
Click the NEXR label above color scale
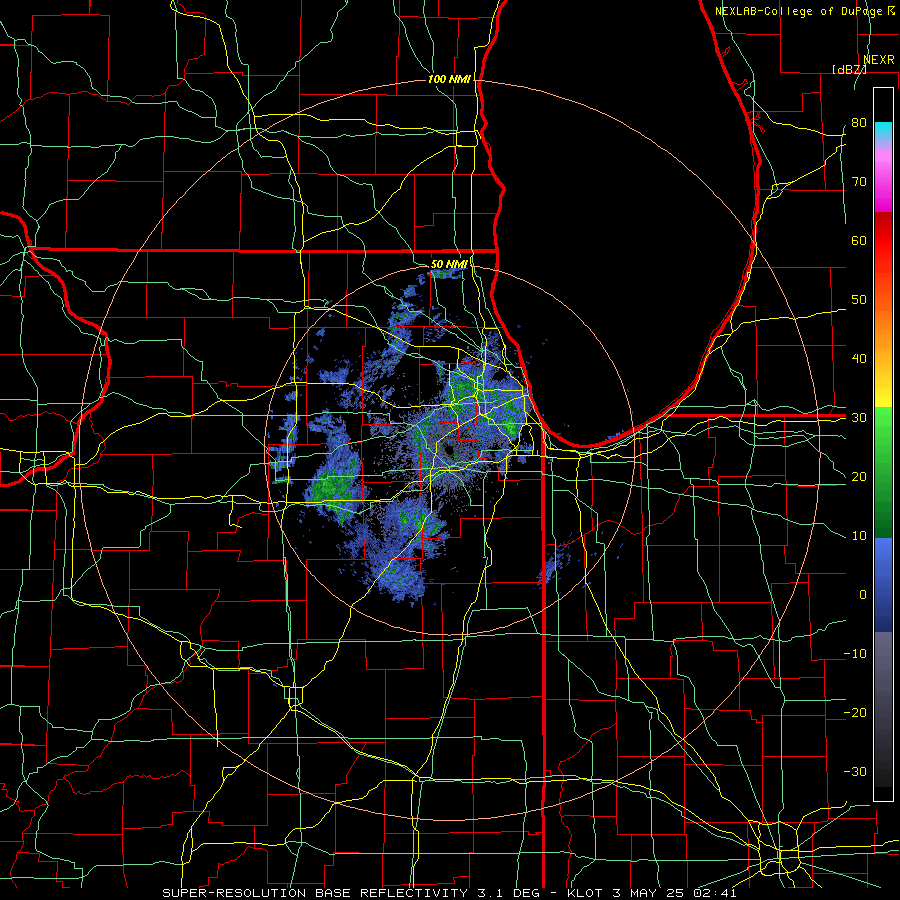coord(879,60)
